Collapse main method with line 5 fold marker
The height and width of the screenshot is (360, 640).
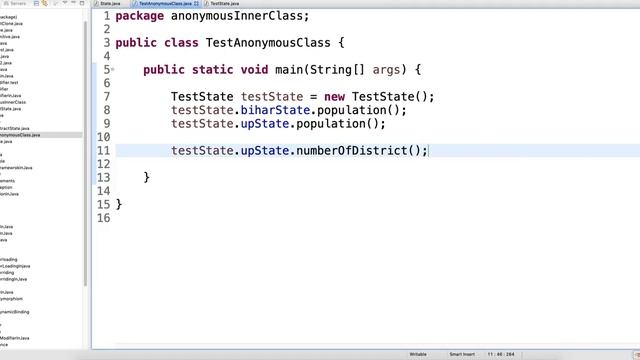(x=113, y=70)
